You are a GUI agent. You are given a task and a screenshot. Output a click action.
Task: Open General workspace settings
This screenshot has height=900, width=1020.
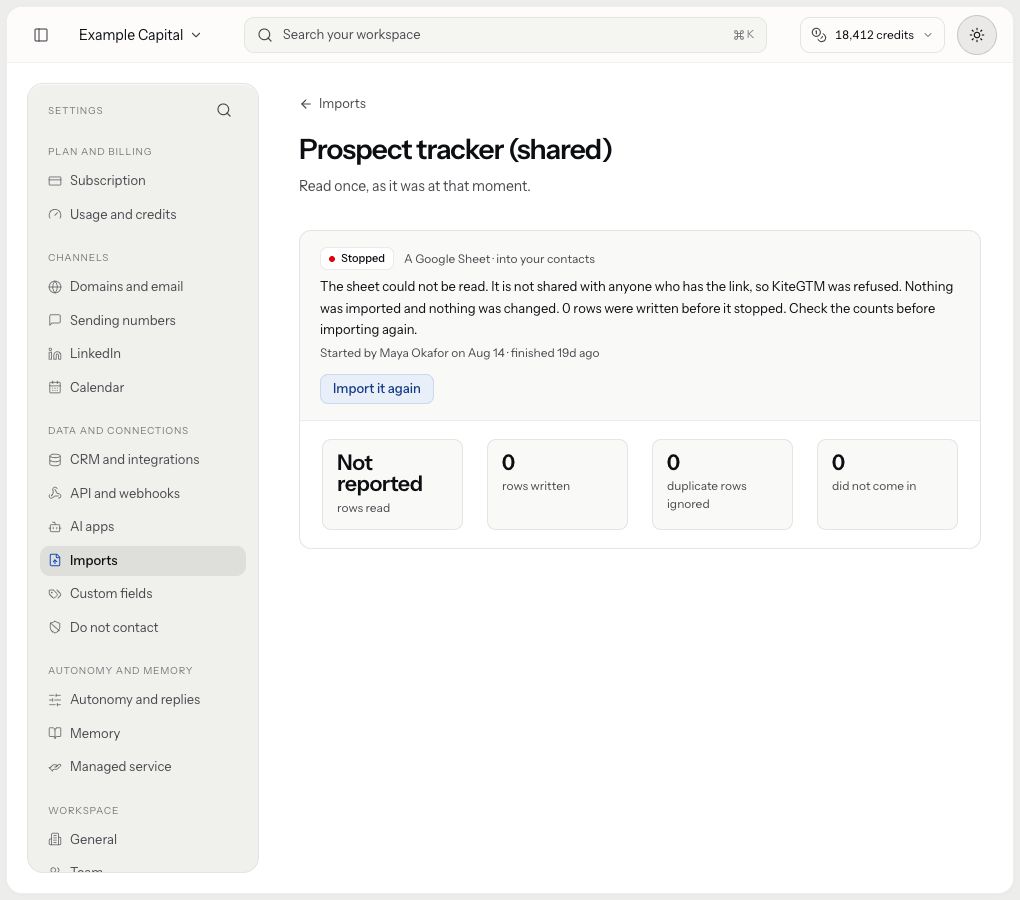tap(143, 840)
